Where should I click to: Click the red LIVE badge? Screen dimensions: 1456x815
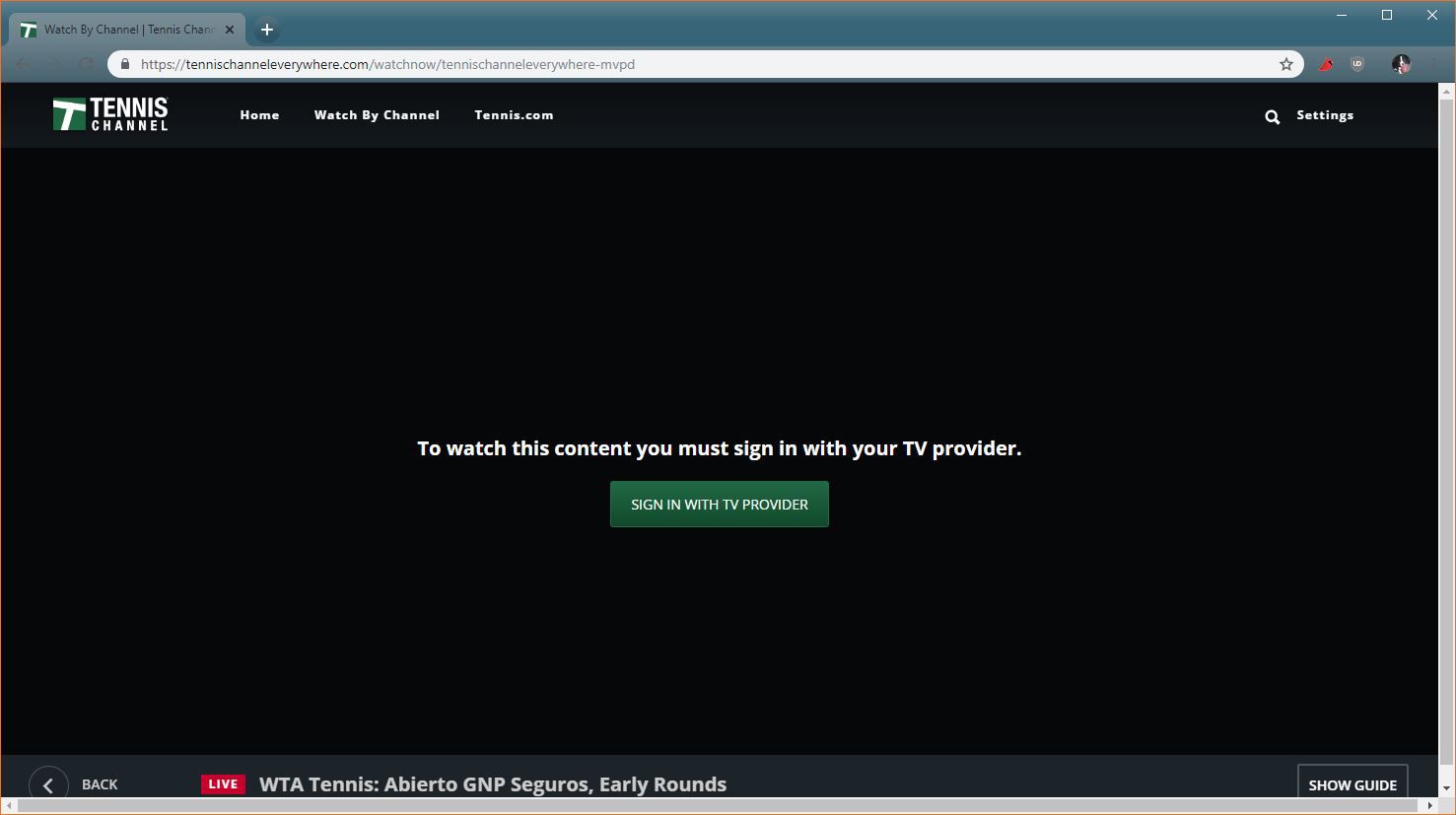(x=223, y=784)
